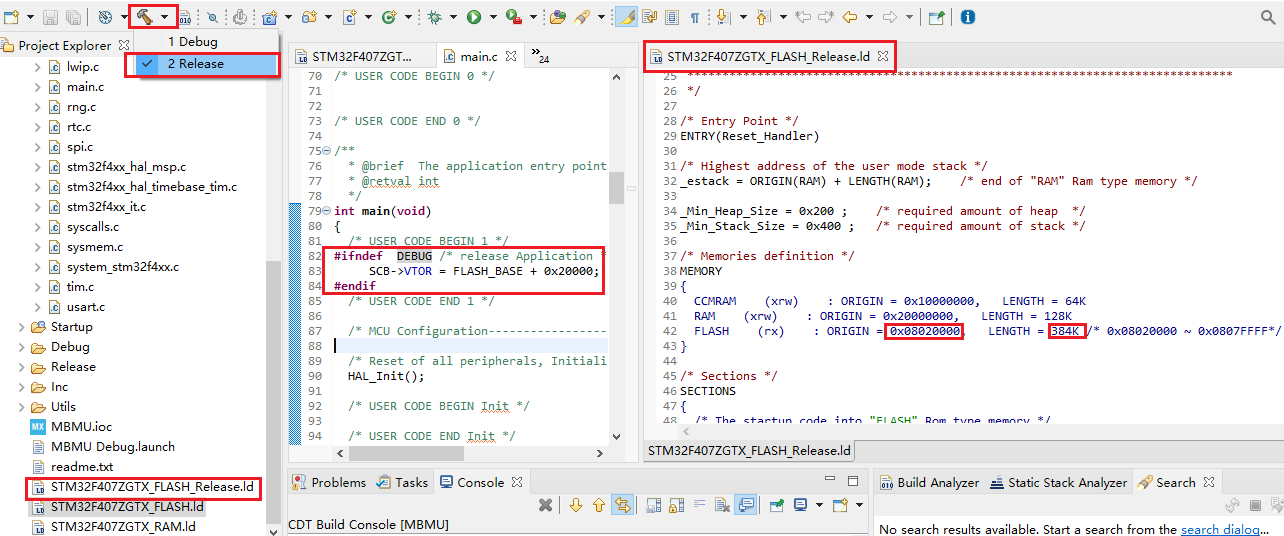Expand the Utils folder in explorer
This screenshot has height=536, width=1284.
click(x=23, y=407)
